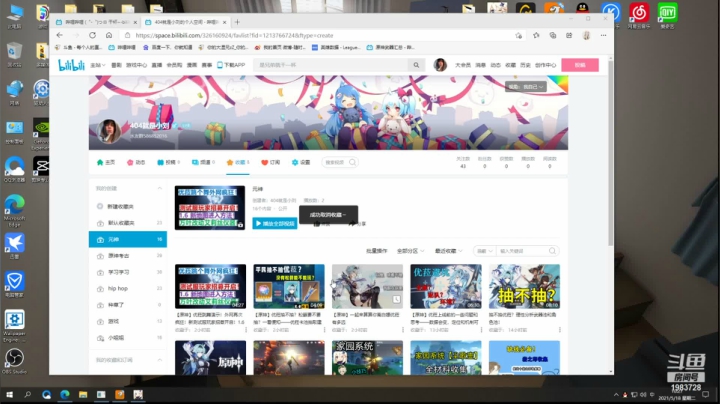Click 批量操作 batch operation link

click(377, 251)
